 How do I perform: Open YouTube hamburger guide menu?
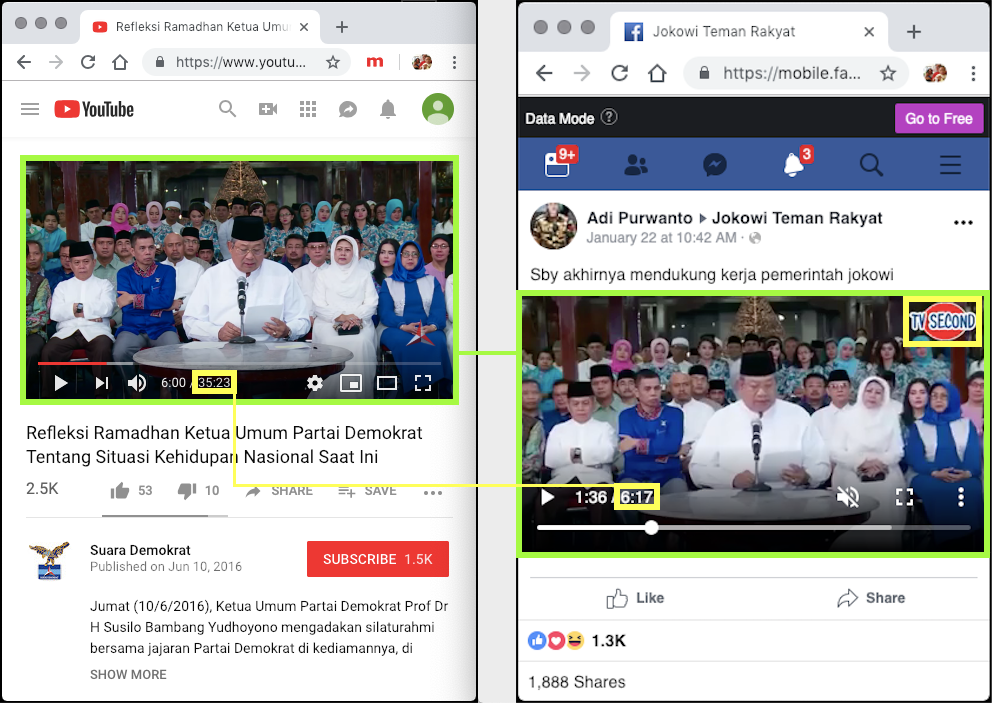(30, 109)
